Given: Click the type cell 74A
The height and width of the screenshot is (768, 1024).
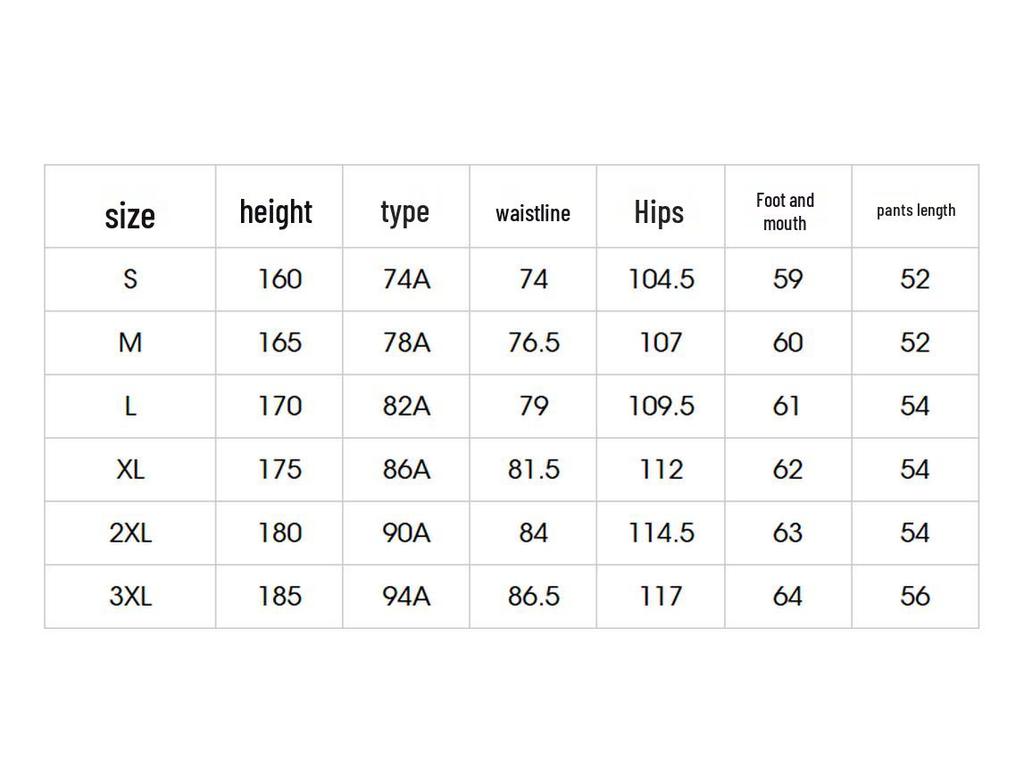Looking at the screenshot, I should 406,279.
